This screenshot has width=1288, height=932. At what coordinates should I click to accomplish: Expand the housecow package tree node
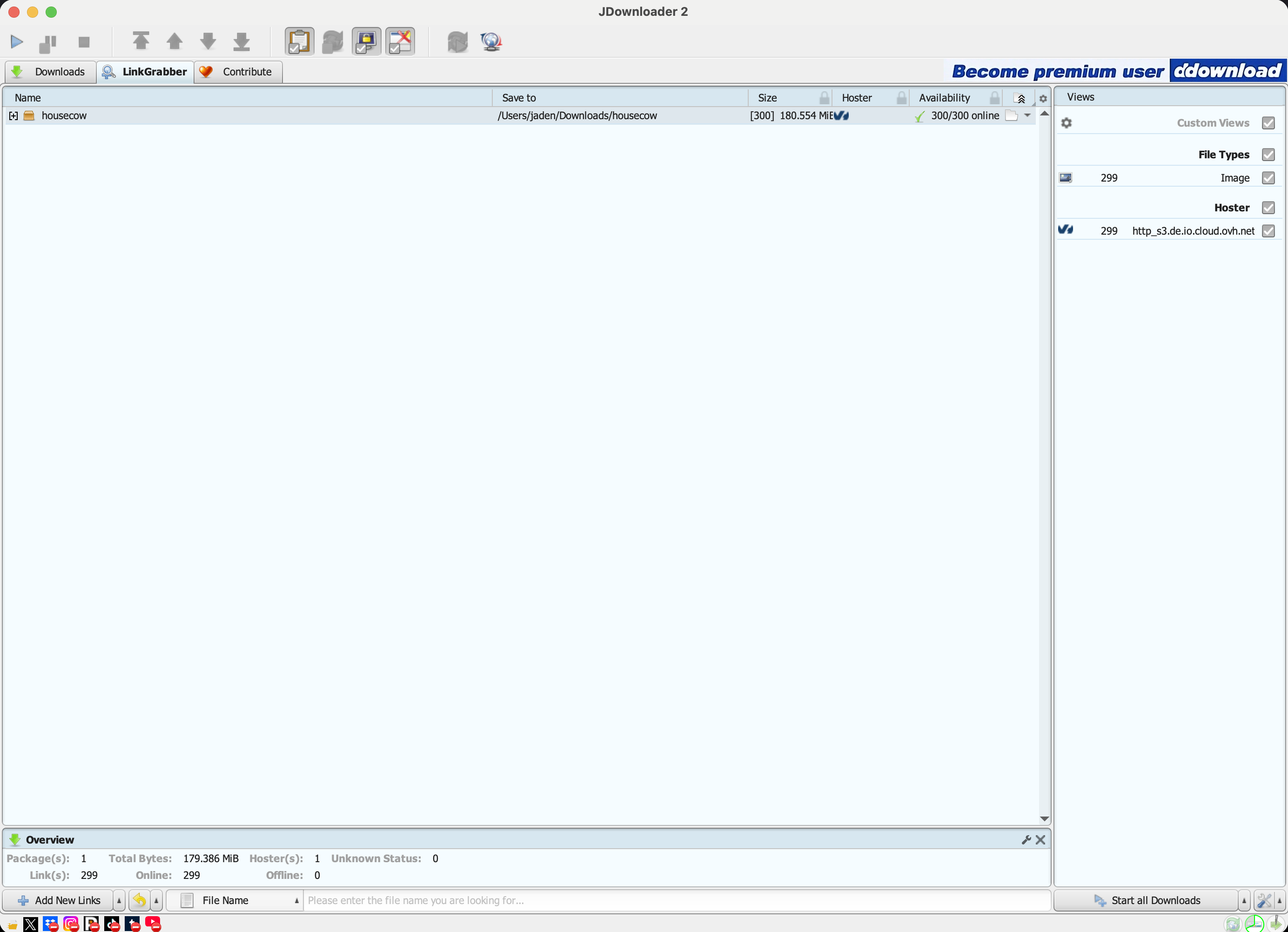(13, 116)
